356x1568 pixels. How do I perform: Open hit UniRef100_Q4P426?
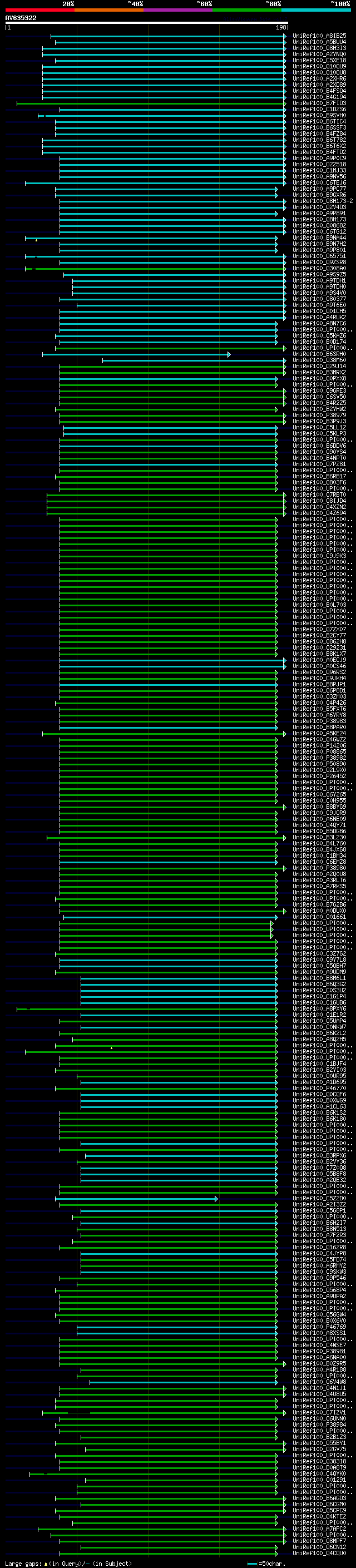319,703
